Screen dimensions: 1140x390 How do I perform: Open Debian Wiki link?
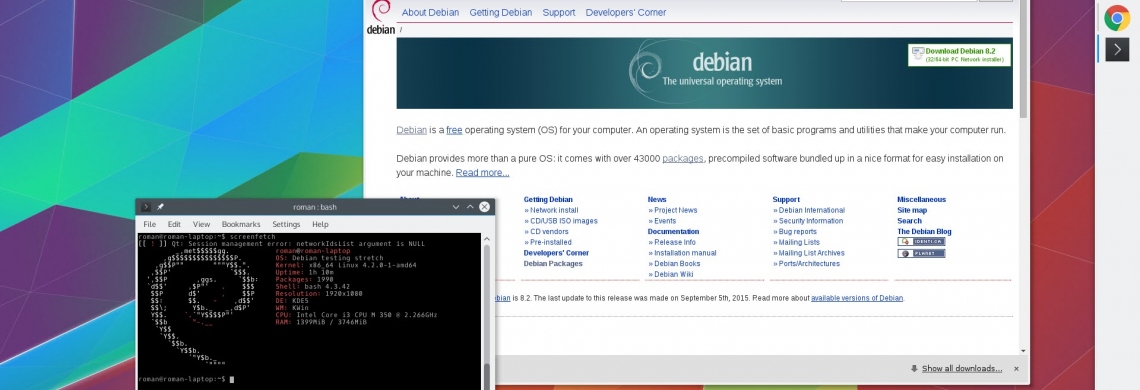[673, 274]
